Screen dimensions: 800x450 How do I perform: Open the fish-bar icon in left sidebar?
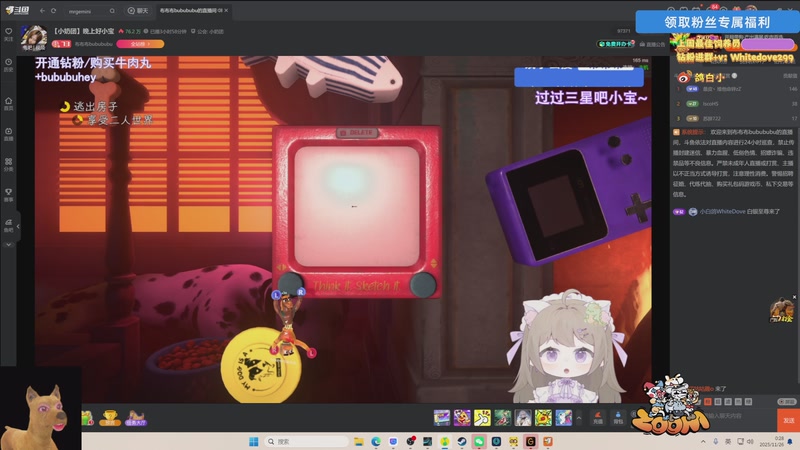(9, 225)
